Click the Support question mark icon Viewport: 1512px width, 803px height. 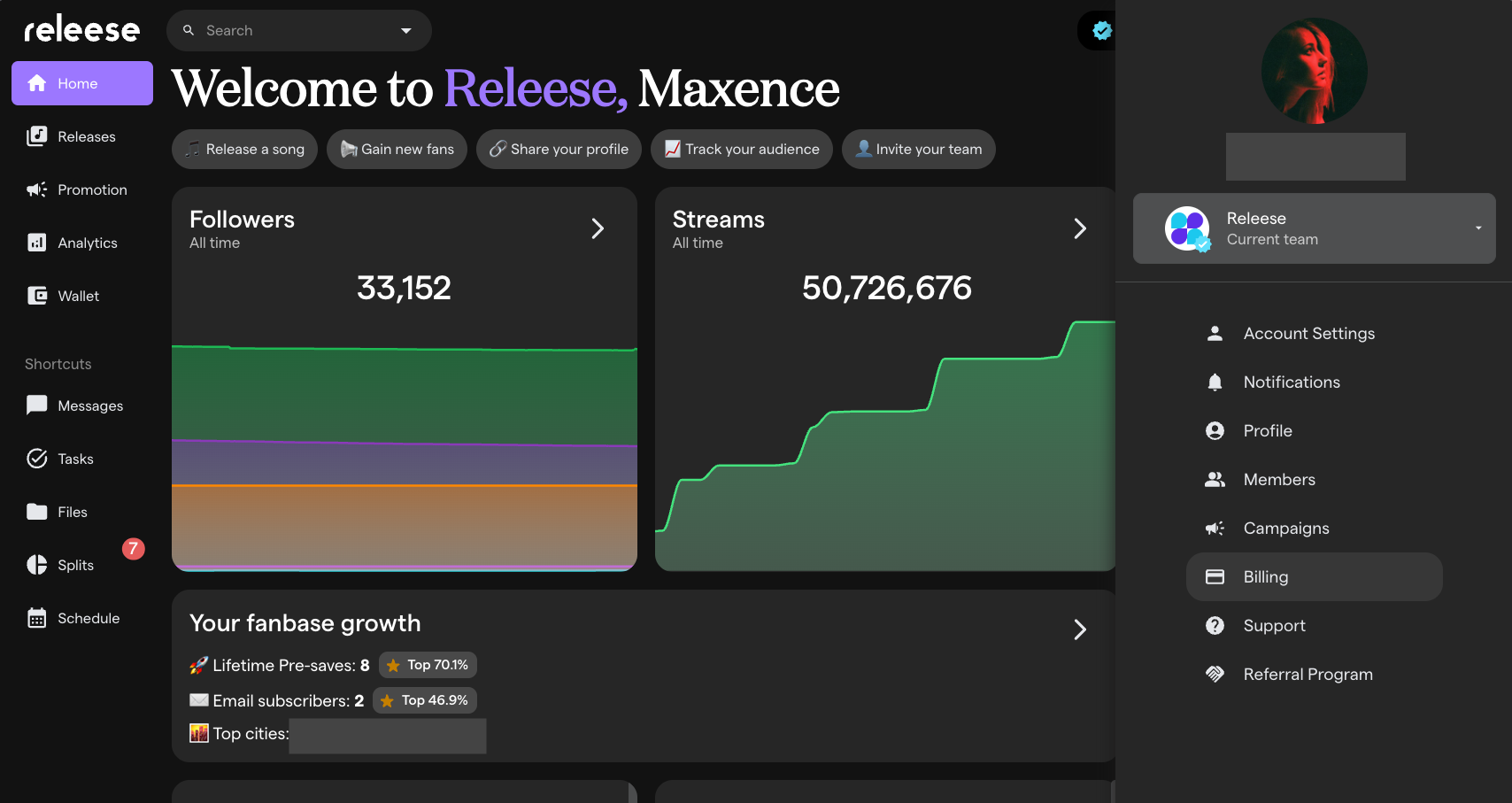tap(1215, 626)
